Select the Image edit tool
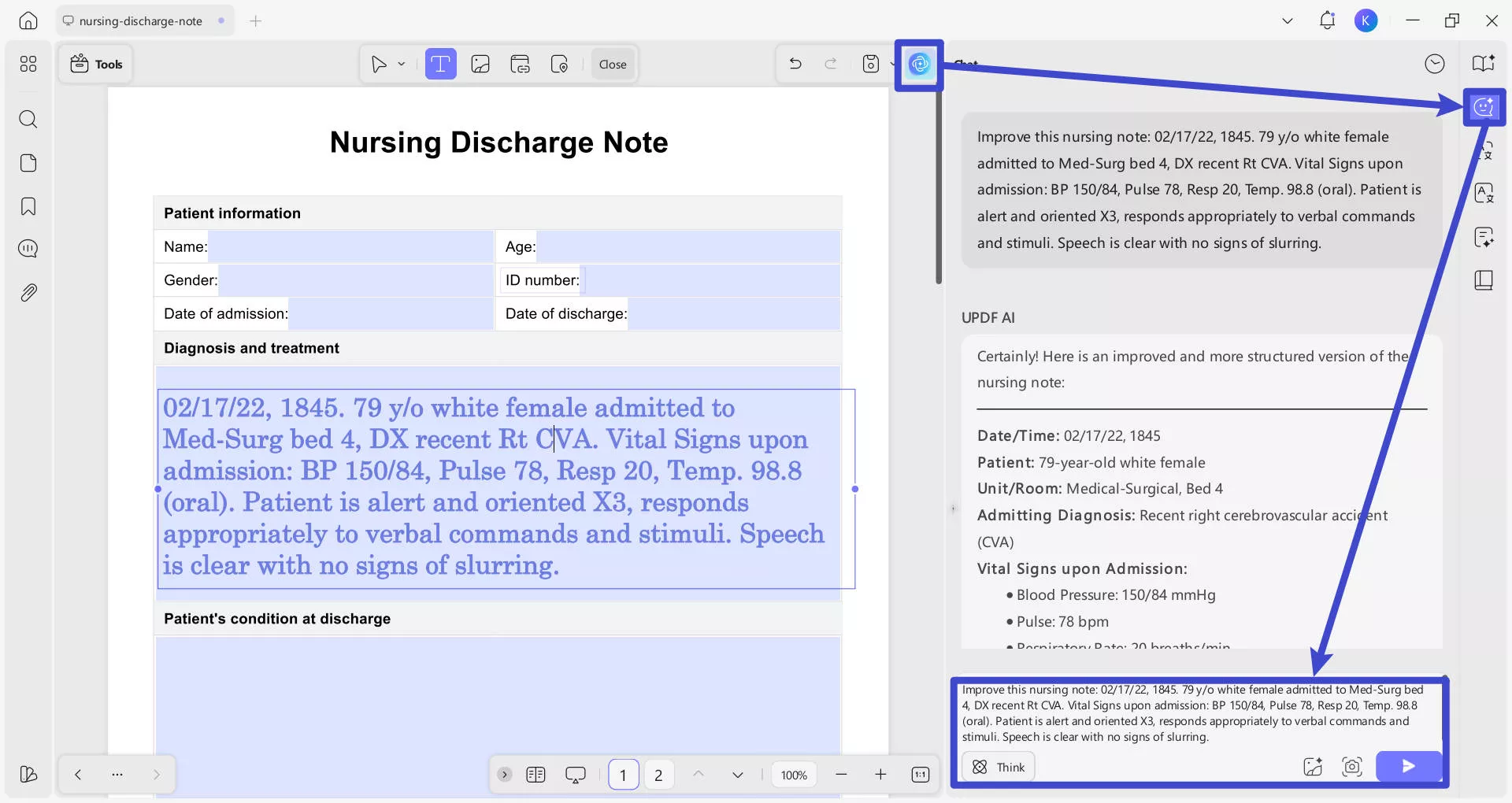The width and height of the screenshot is (1512, 803). [x=480, y=65]
